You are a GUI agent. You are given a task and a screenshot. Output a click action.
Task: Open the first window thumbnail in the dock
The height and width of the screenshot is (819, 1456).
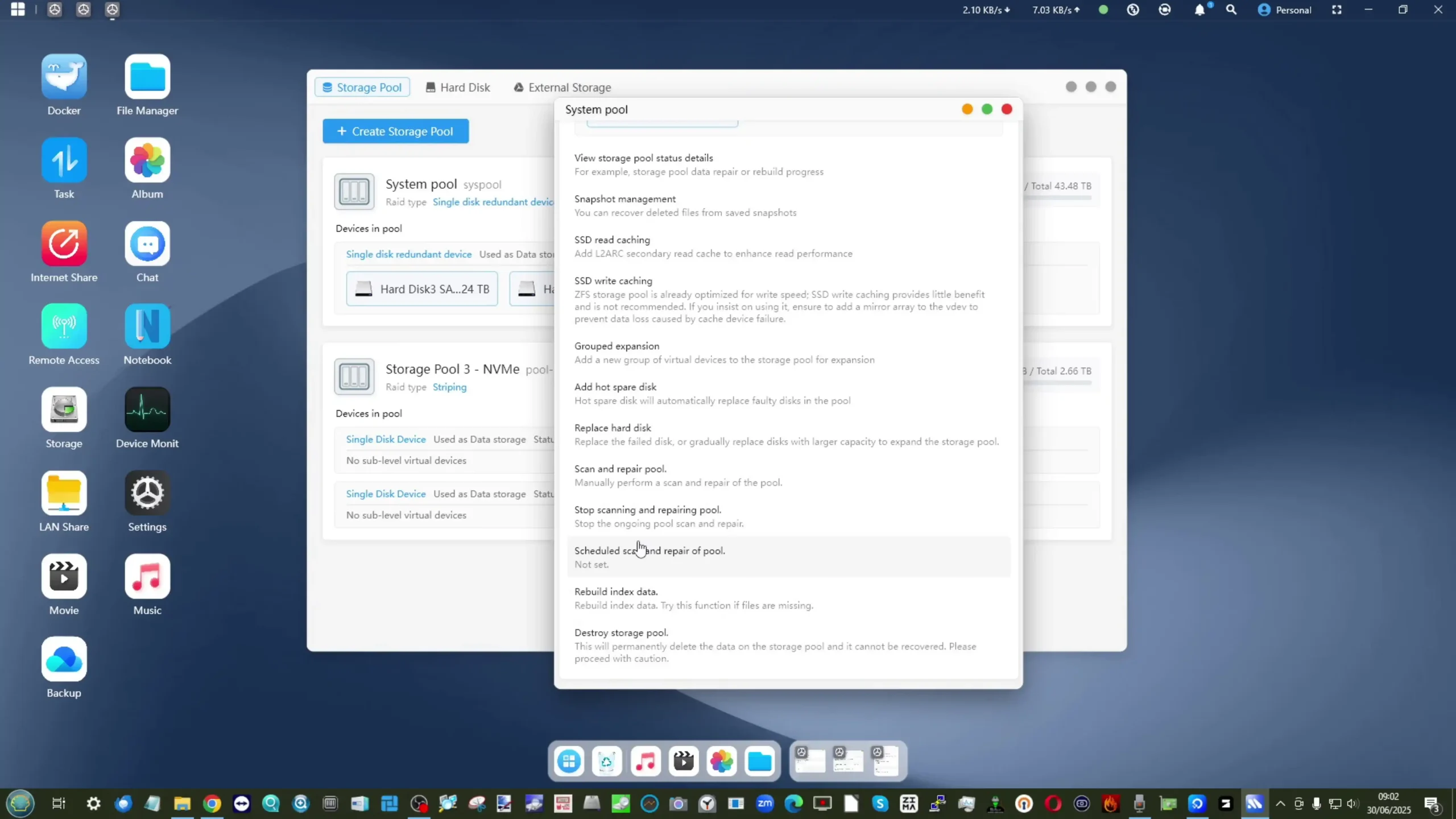pyautogui.click(x=809, y=761)
